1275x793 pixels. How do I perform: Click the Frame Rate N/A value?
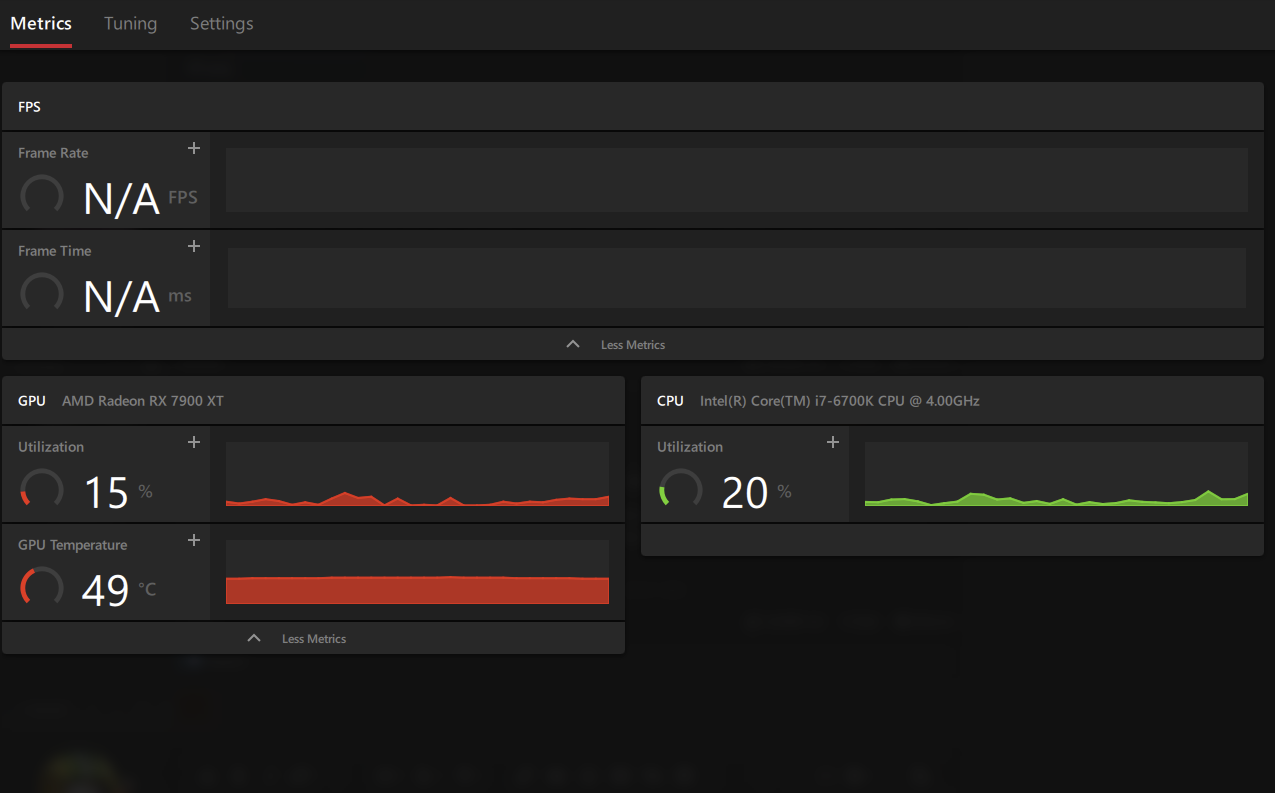pos(121,199)
